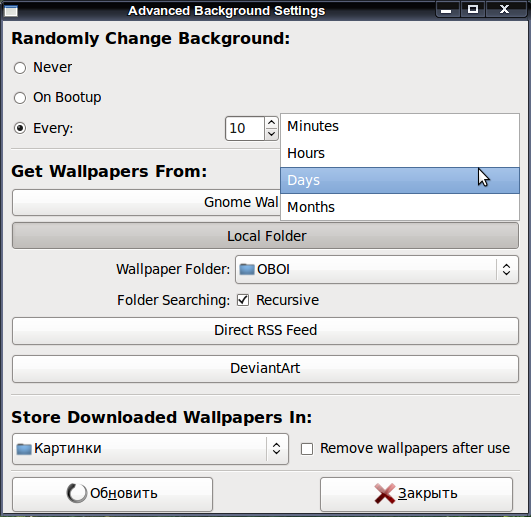Increase interval with spinner up arrow
The image size is (531, 517).
(271, 122)
